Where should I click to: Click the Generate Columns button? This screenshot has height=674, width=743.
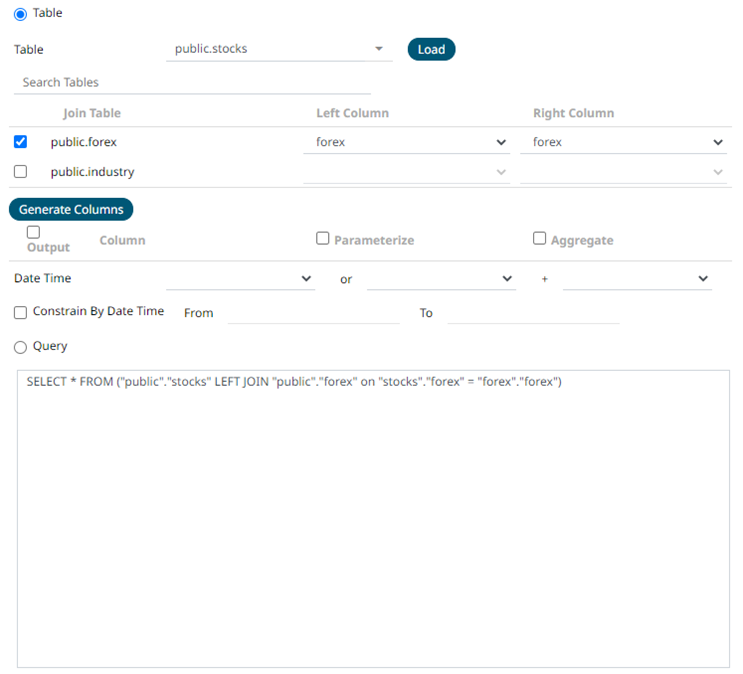pos(71,209)
